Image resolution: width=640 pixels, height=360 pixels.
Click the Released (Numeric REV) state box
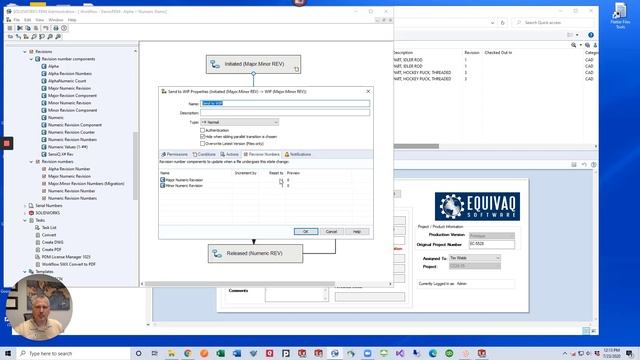(256, 253)
